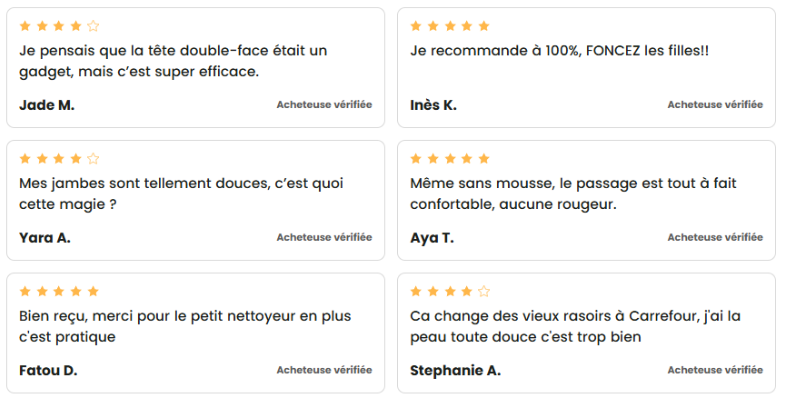This screenshot has width=785, height=402.
Task: Click the review text mentioning 'petit nettoyeur'
Action: click(x=185, y=326)
